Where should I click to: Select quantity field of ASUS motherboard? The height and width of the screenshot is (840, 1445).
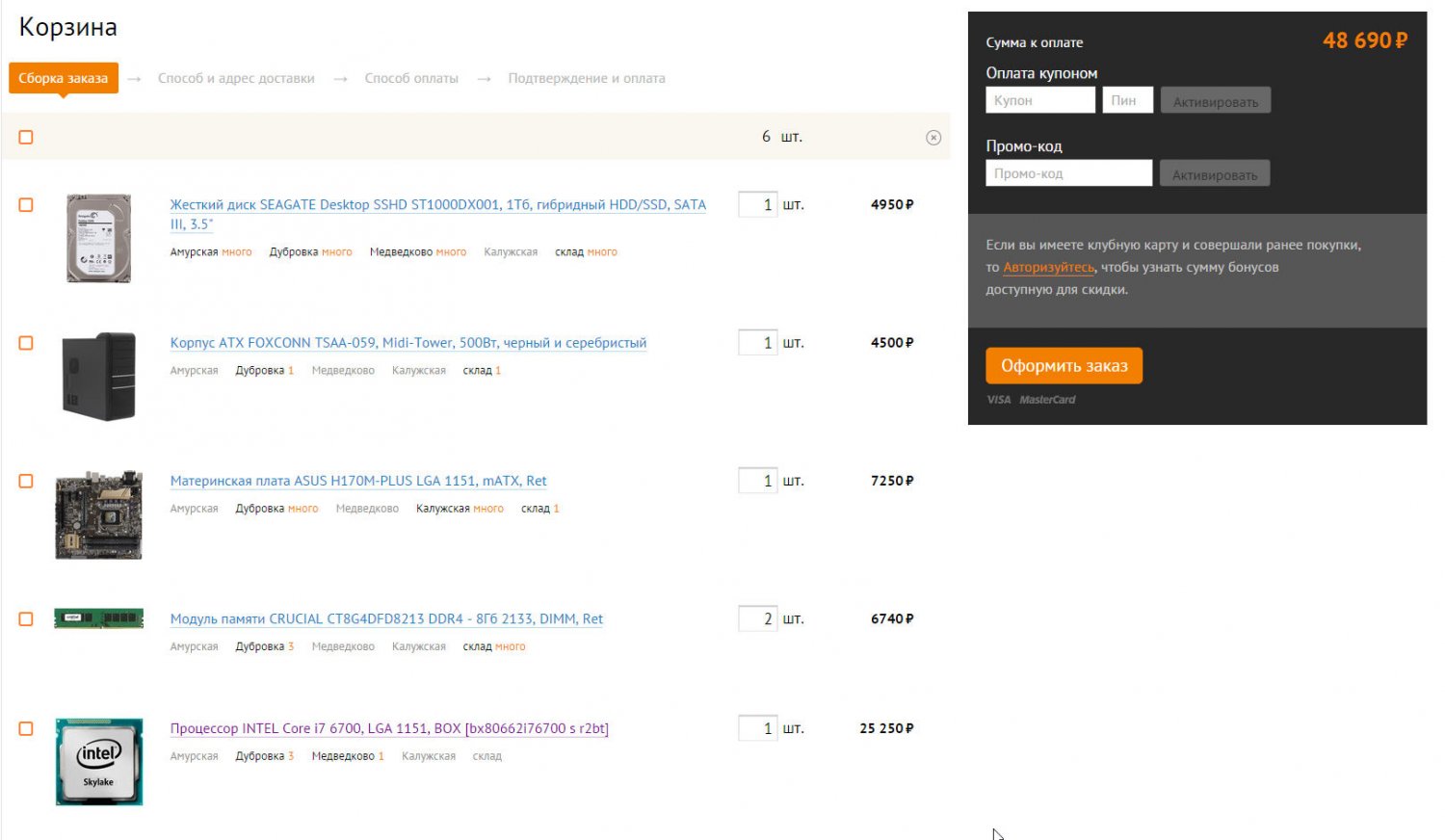(x=757, y=480)
